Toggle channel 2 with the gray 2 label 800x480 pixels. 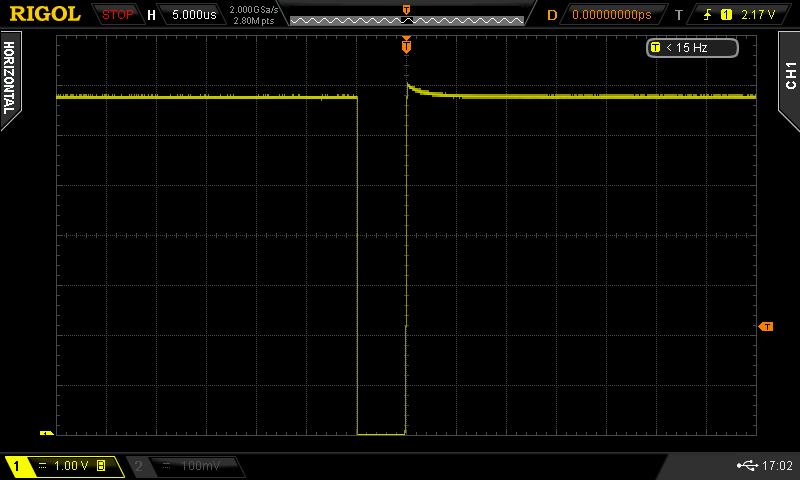(138, 466)
